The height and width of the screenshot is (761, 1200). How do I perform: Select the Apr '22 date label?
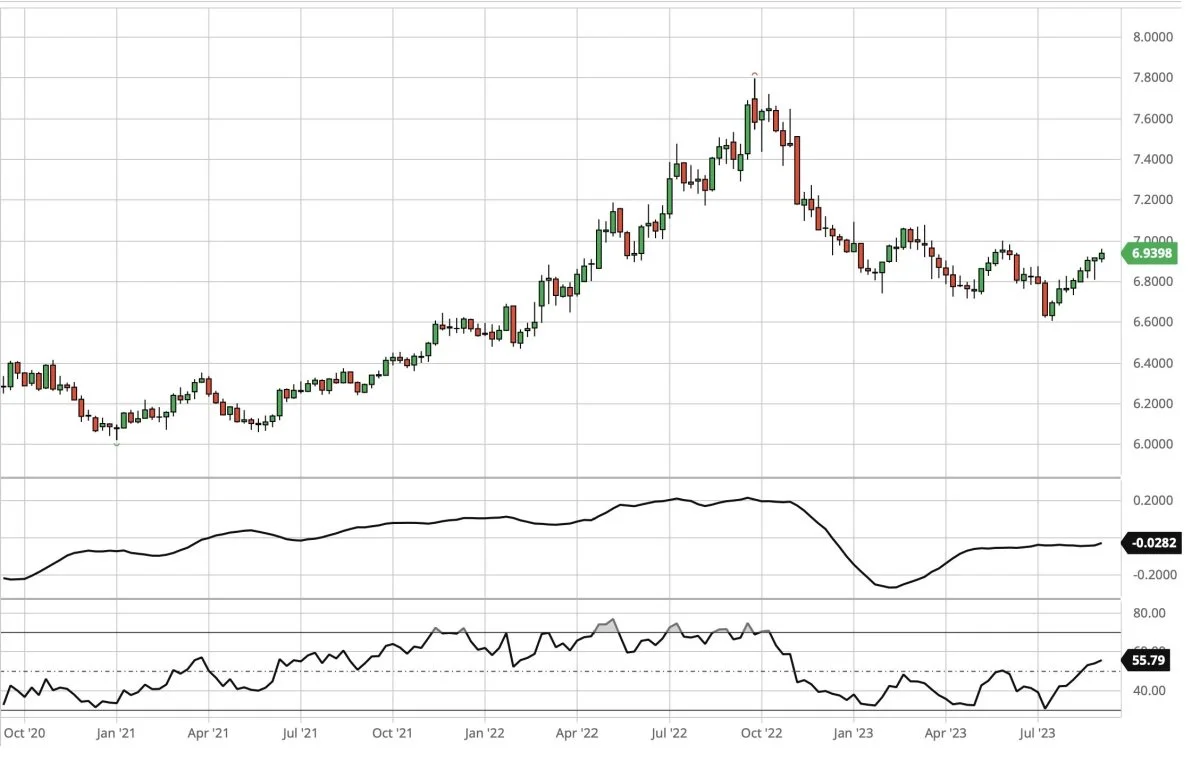(576, 733)
